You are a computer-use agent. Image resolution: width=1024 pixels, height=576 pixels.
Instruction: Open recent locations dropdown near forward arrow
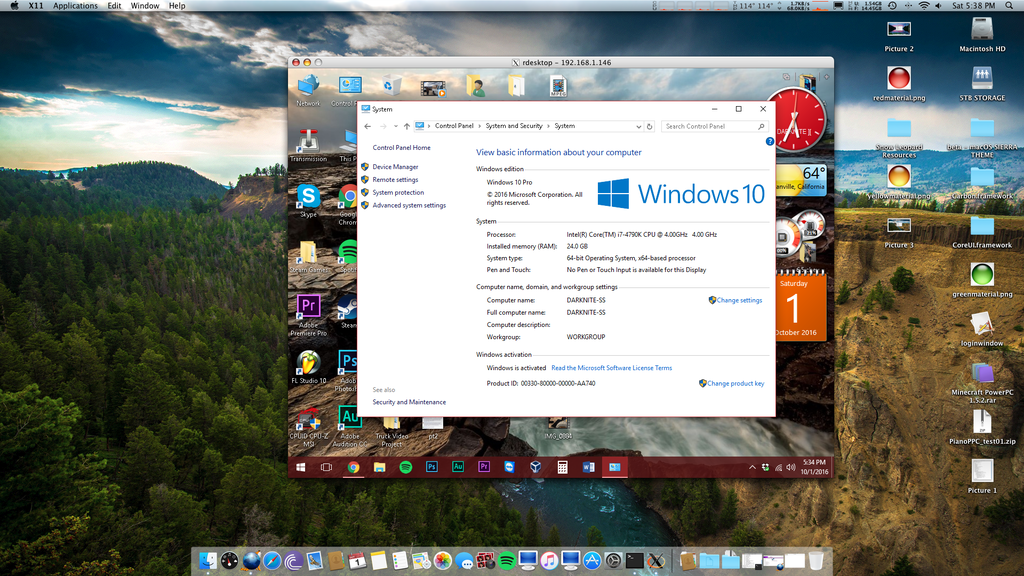tap(395, 126)
